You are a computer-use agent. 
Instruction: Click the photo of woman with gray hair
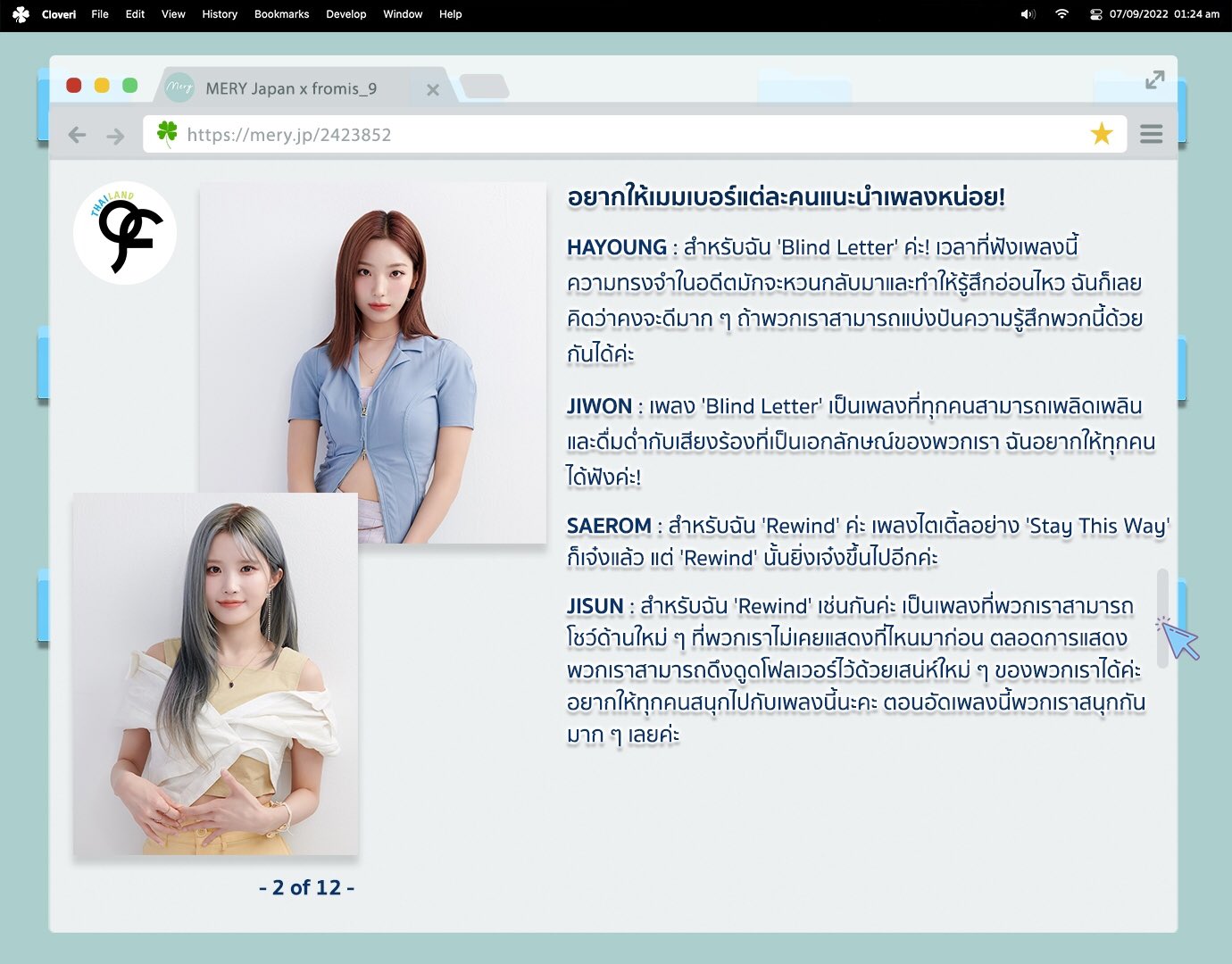click(215, 674)
